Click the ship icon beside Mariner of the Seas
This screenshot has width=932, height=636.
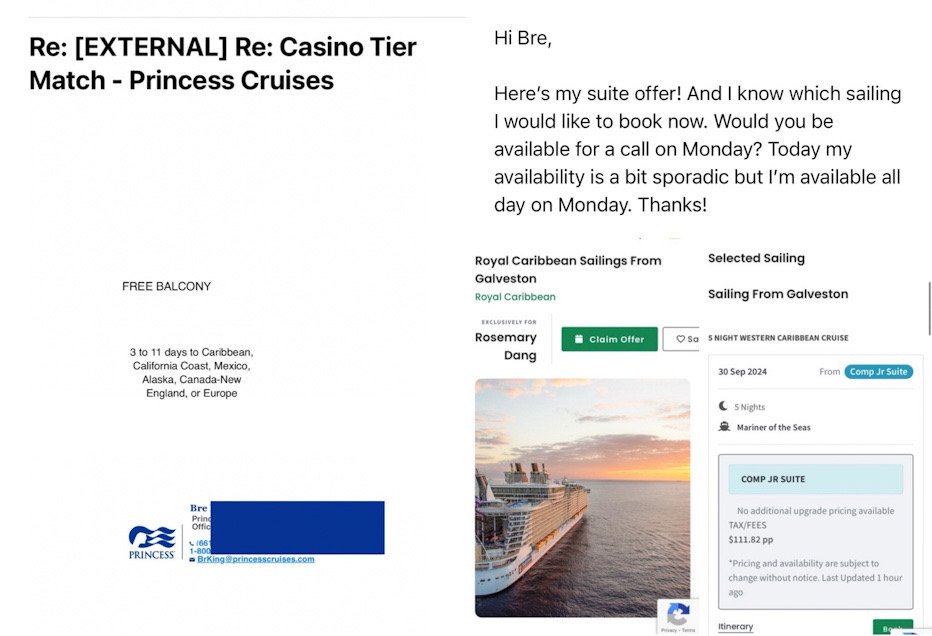(x=724, y=427)
